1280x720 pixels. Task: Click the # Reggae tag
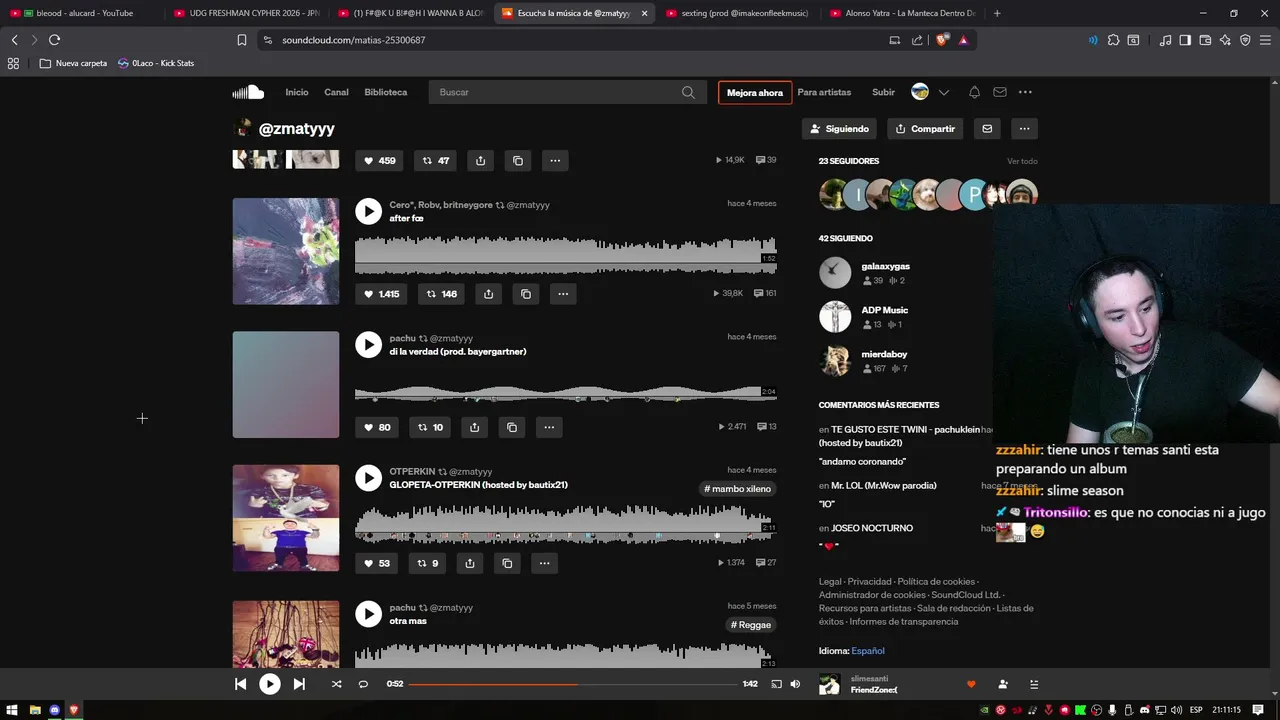(x=751, y=625)
